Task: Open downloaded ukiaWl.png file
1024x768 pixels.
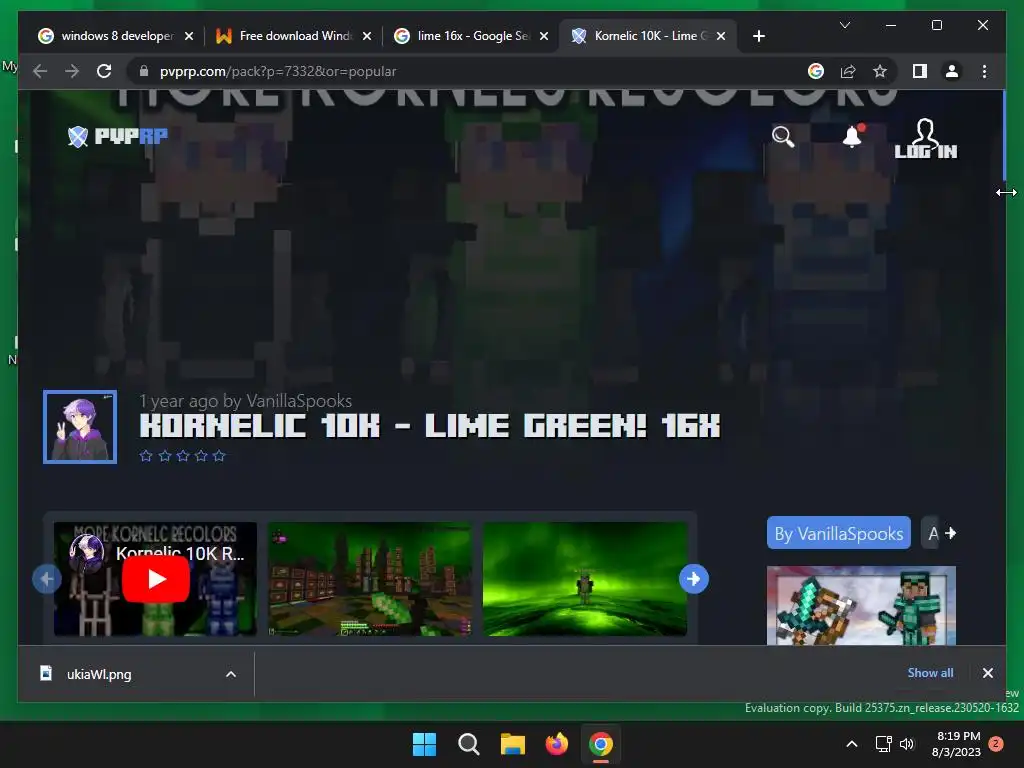Action: coord(98,674)
